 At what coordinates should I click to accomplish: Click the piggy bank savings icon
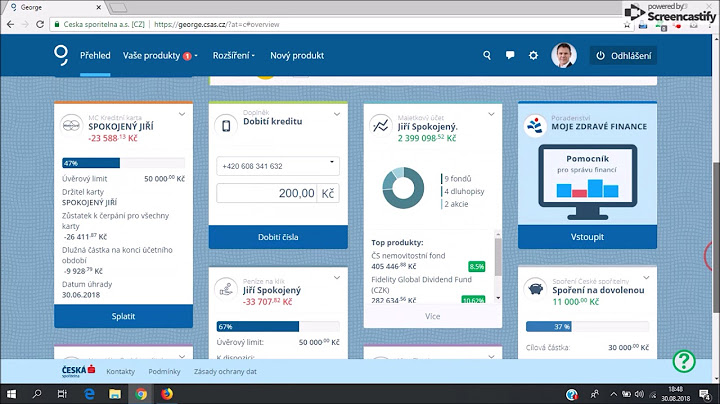coord(535,289)
